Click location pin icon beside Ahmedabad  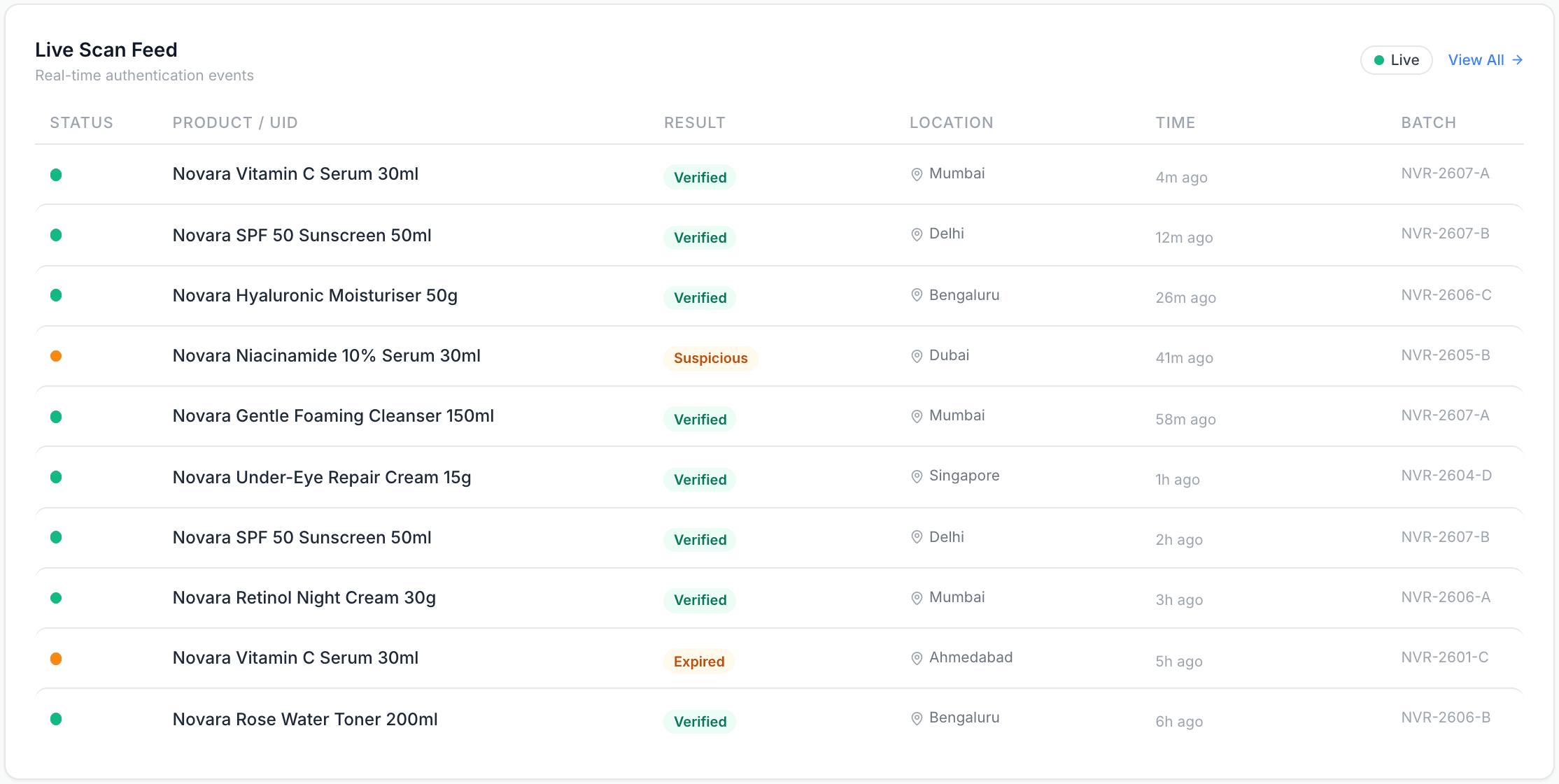917,658
